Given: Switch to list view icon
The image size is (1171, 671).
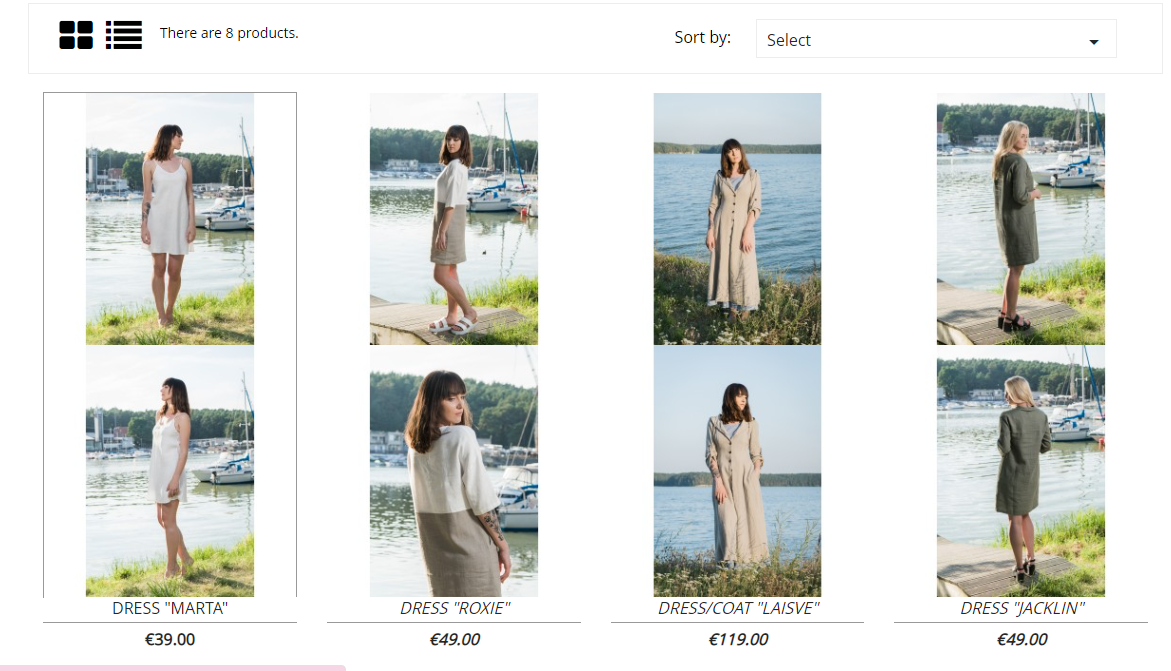Looking at the screenshot, I should tap(124, 34).
